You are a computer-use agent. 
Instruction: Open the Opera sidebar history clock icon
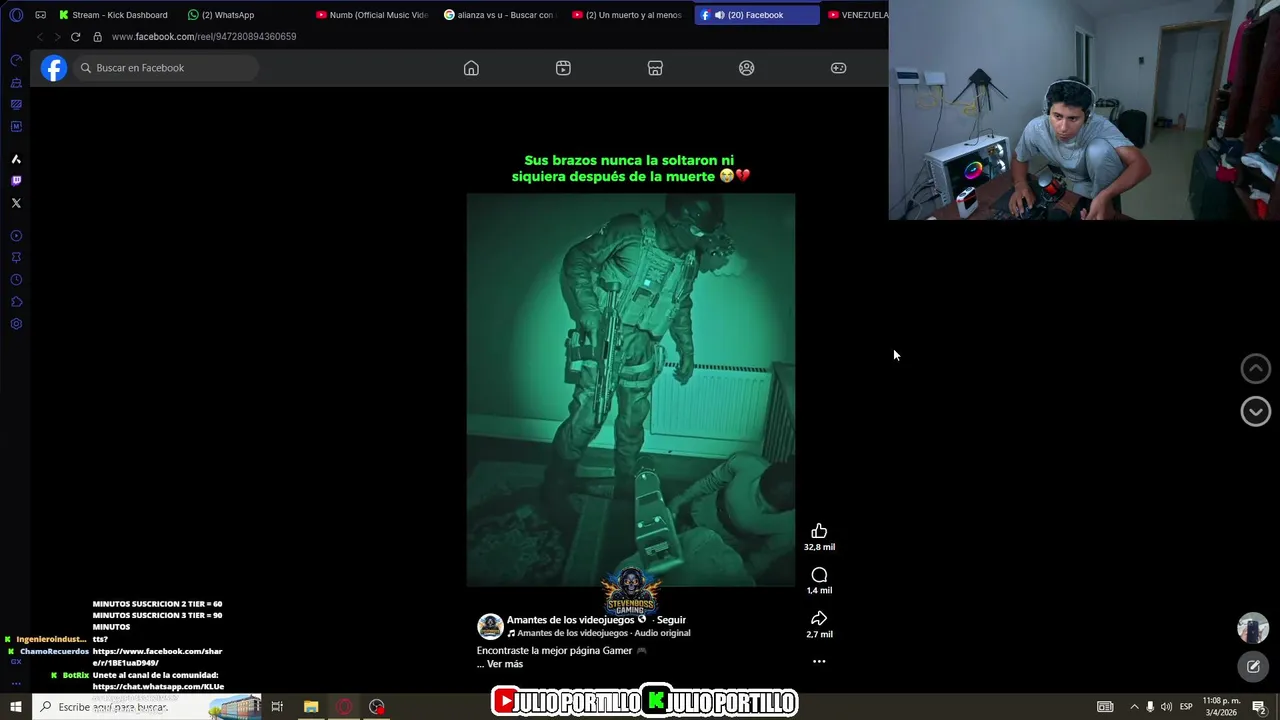pyautogui.click(x=16, y=280)
